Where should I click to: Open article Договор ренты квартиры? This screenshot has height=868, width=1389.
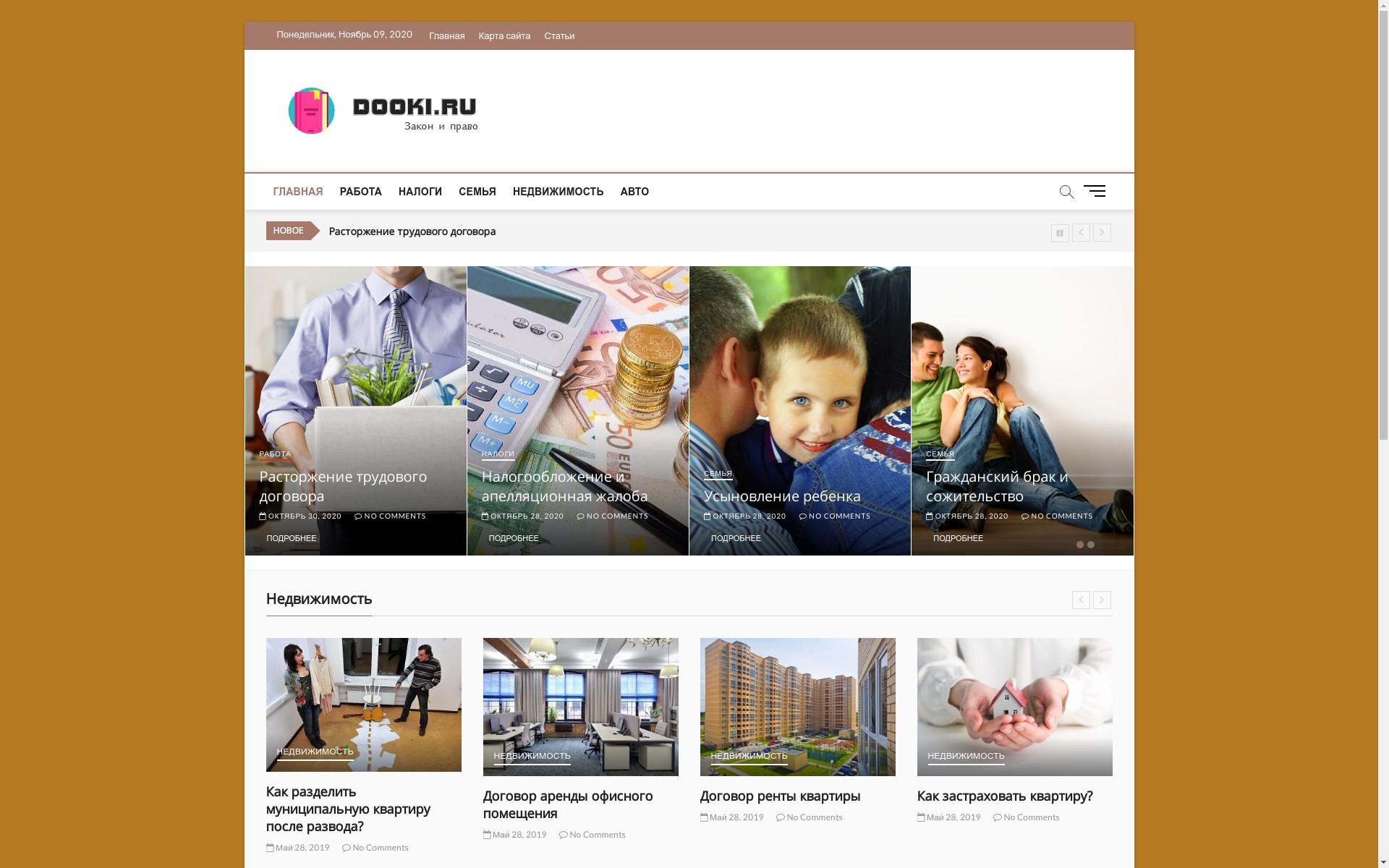(x=781, y=796)
